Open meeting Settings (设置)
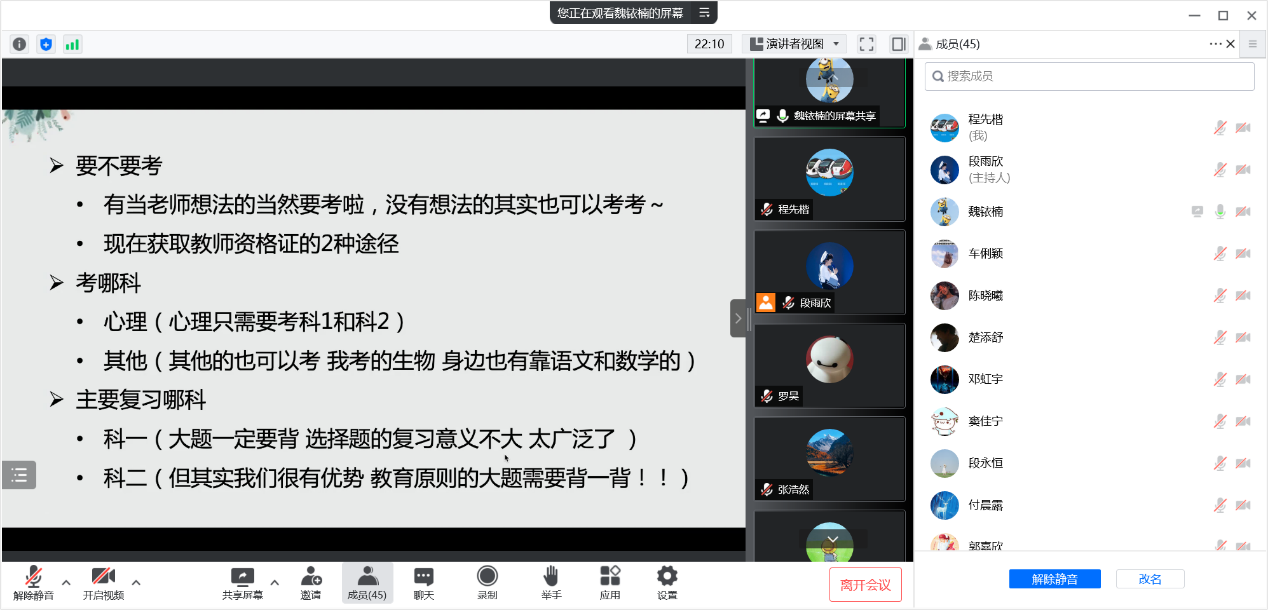Viewport: 1268px width, 610px height. click(667, 583)
